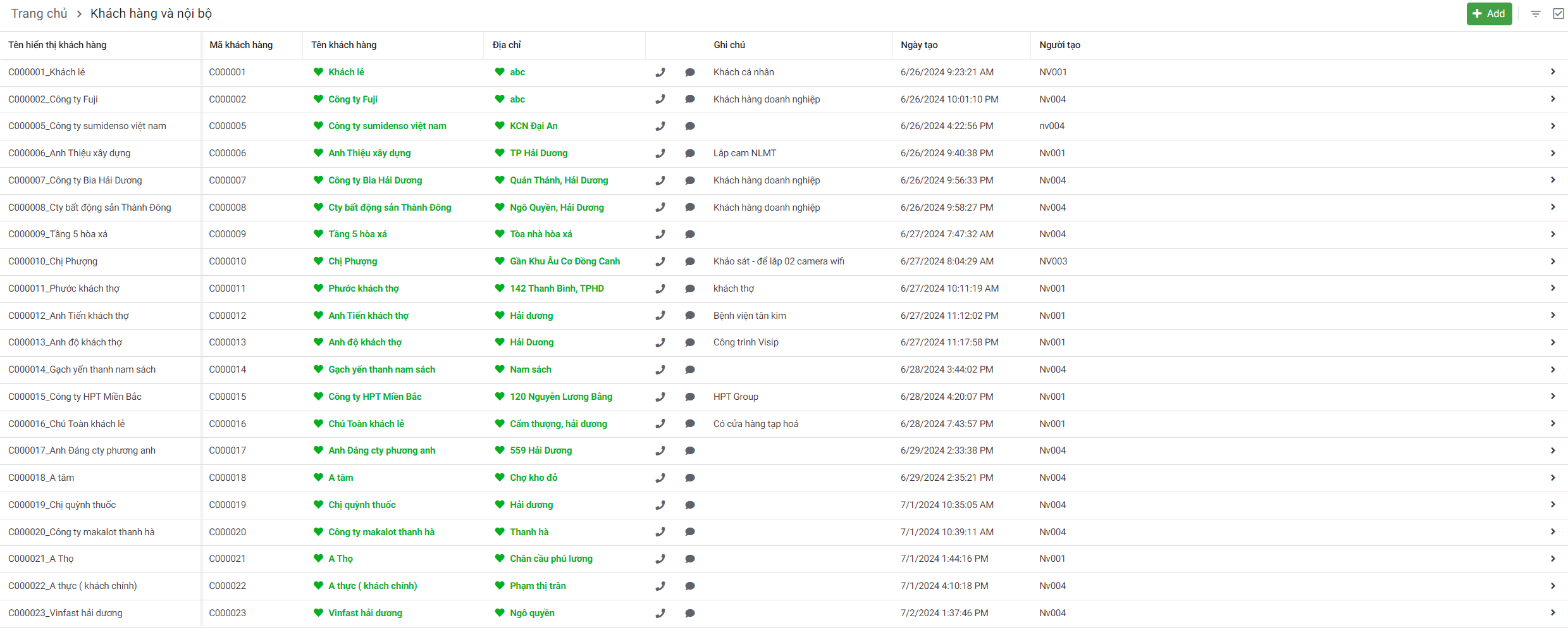
Task: Sort by Ngày tạo column header
Action: (x=918, y=45)
